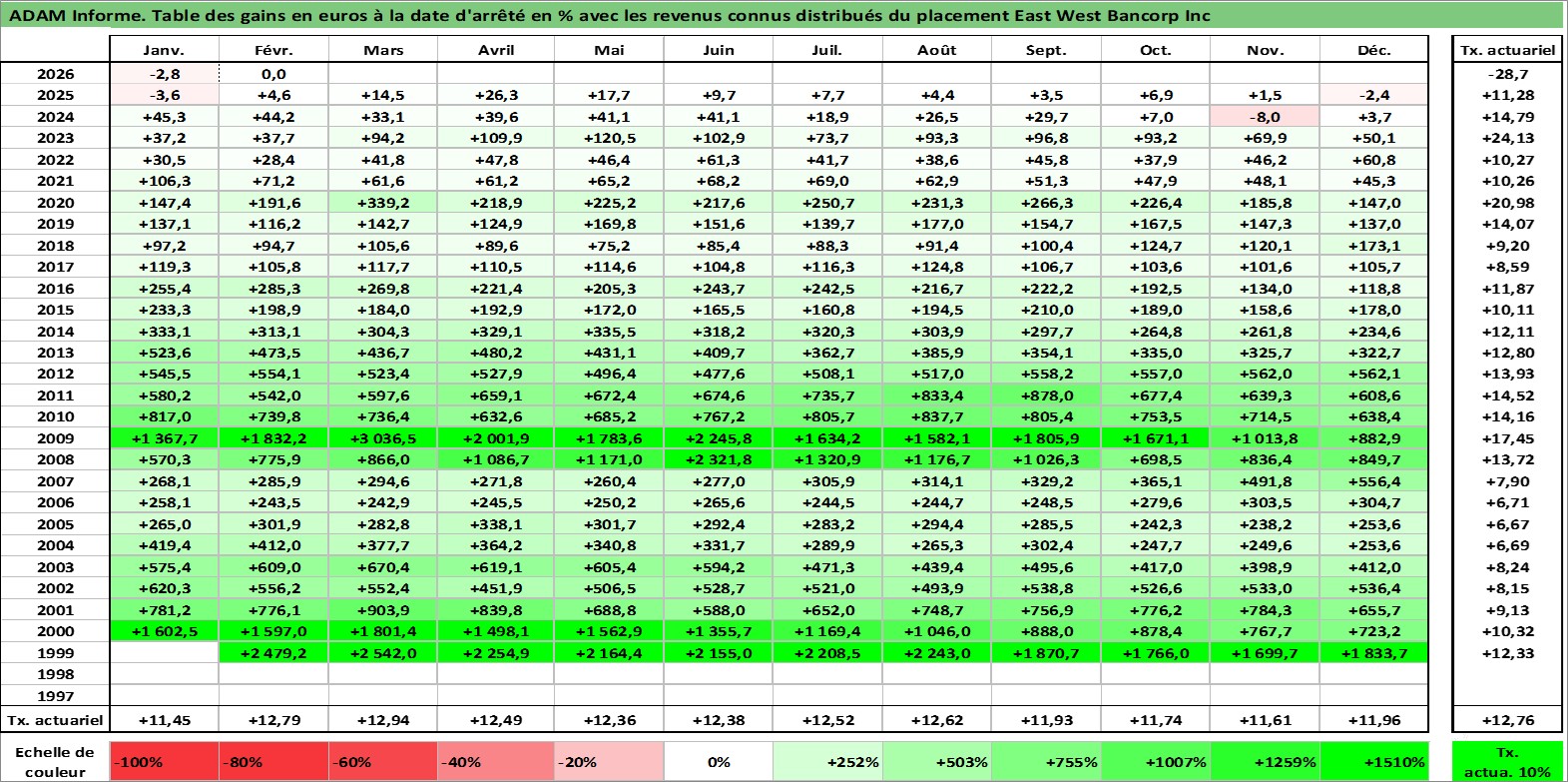Click the +6,67 Tx. actuariel value for 2005
This screenshot has width=1568, height=782.
[x=1507, y=524]
